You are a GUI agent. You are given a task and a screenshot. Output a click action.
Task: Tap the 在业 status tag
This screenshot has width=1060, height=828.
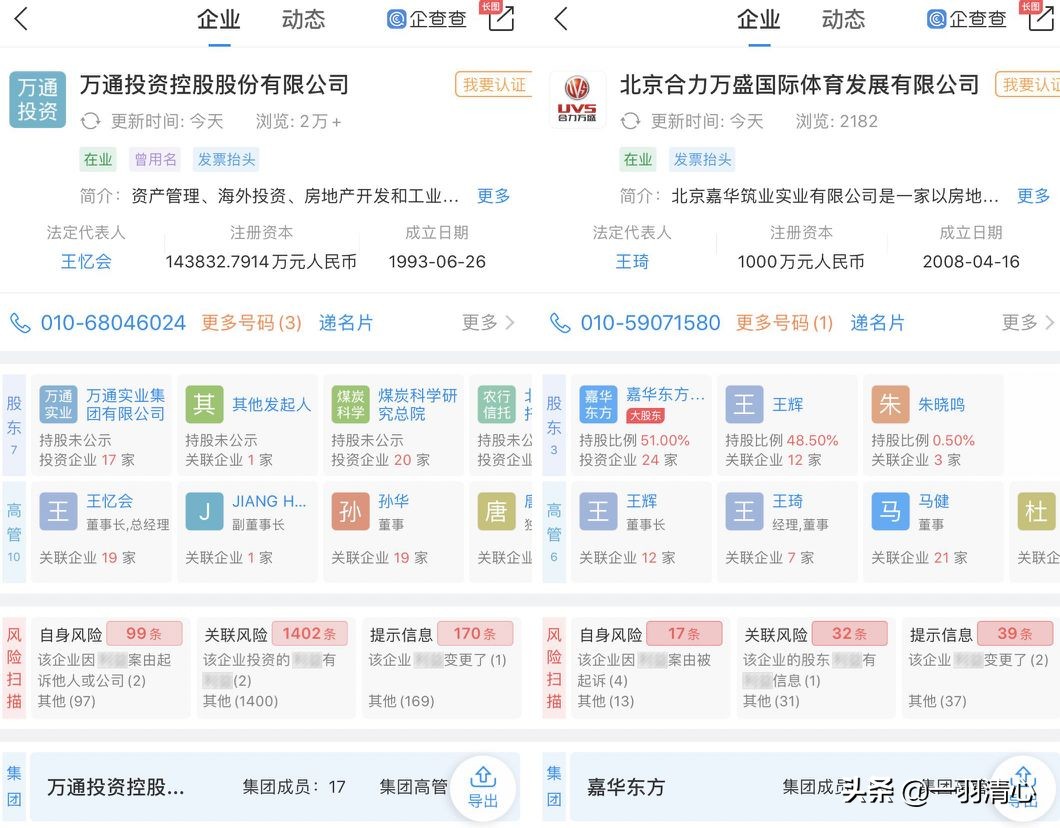coord(97,159)
